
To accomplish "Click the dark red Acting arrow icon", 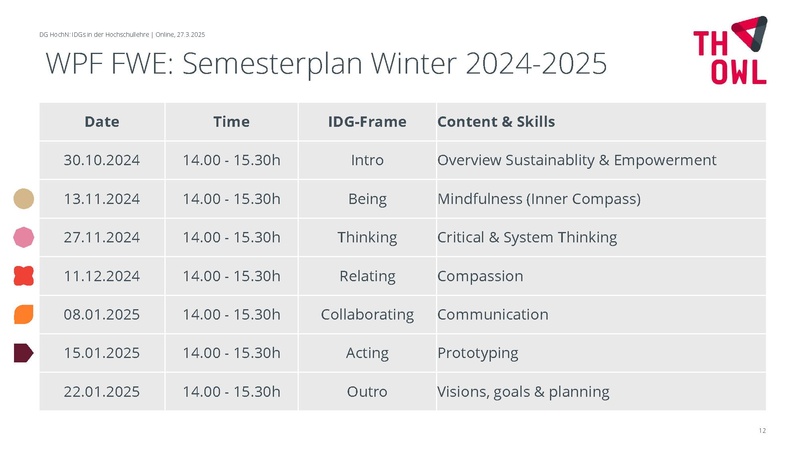I will pyautogui.click(x=24, y=352).
